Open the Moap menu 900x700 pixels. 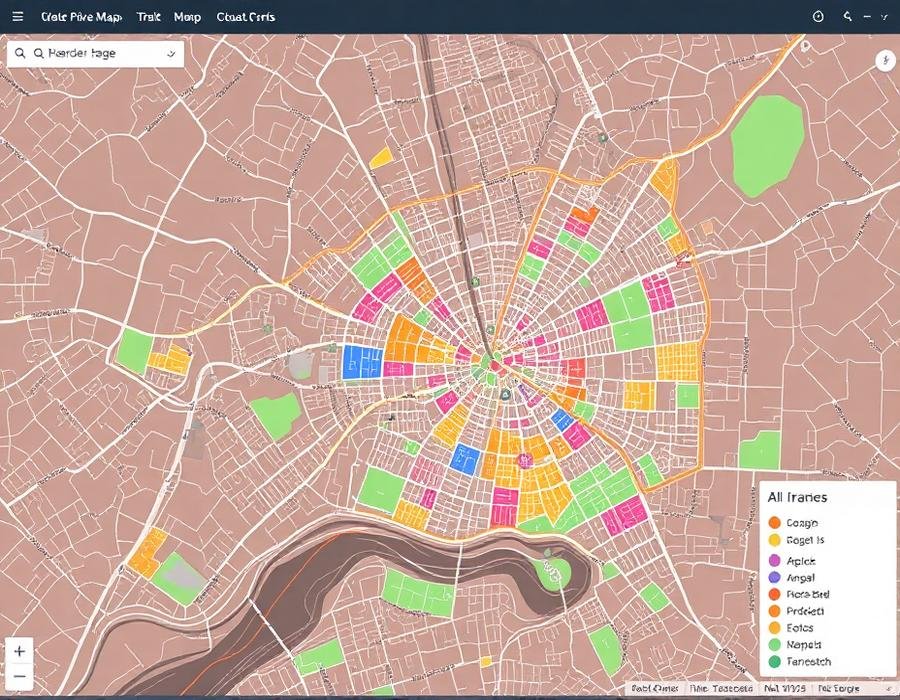click(187, 17)
